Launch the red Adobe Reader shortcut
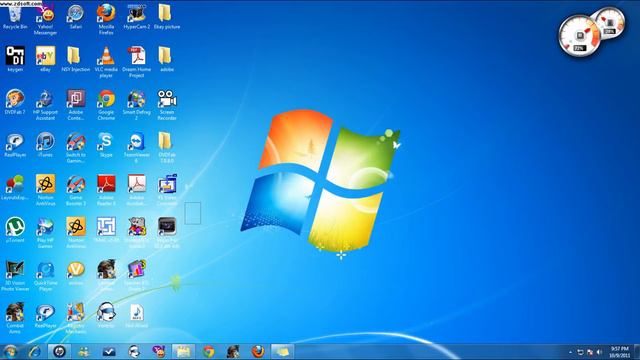This screenshot has width=640, height=360. click(x=106, y=190)
